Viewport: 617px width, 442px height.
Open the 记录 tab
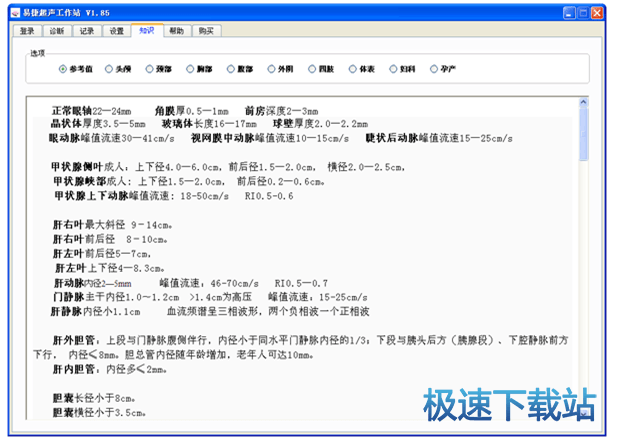(87, 31)
